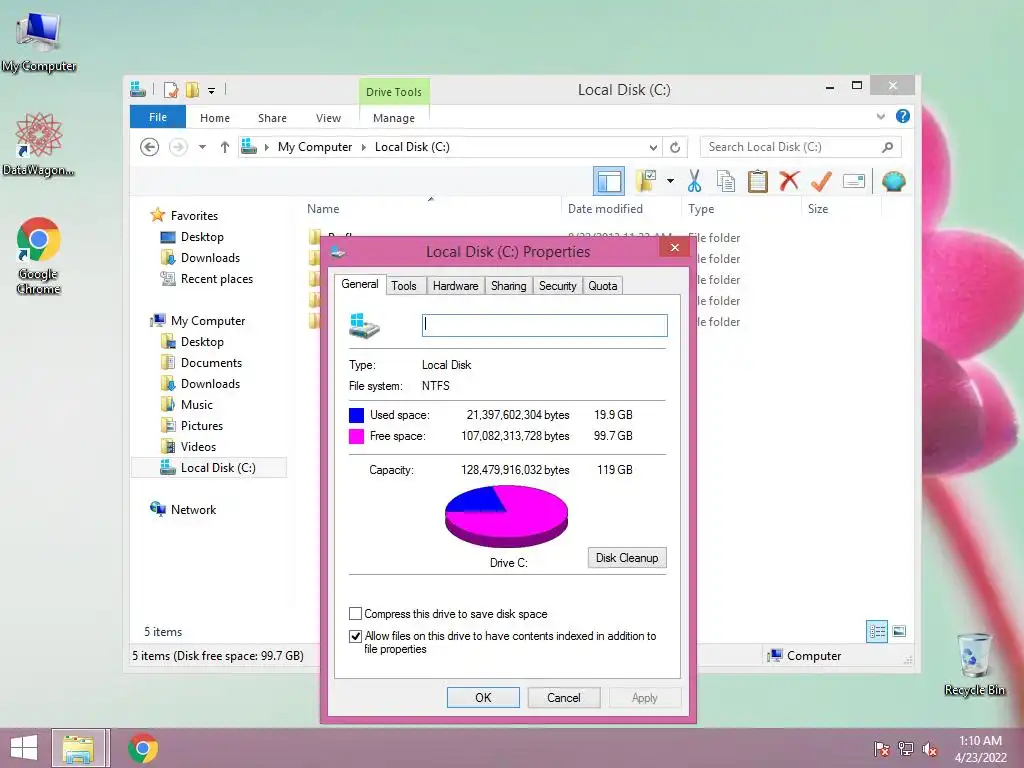The height and width of the screenshot is (768, 1024).
Task: Click the My Computer breadcrumb arrow
Action: pyautogui.click(x=364, y=148)
